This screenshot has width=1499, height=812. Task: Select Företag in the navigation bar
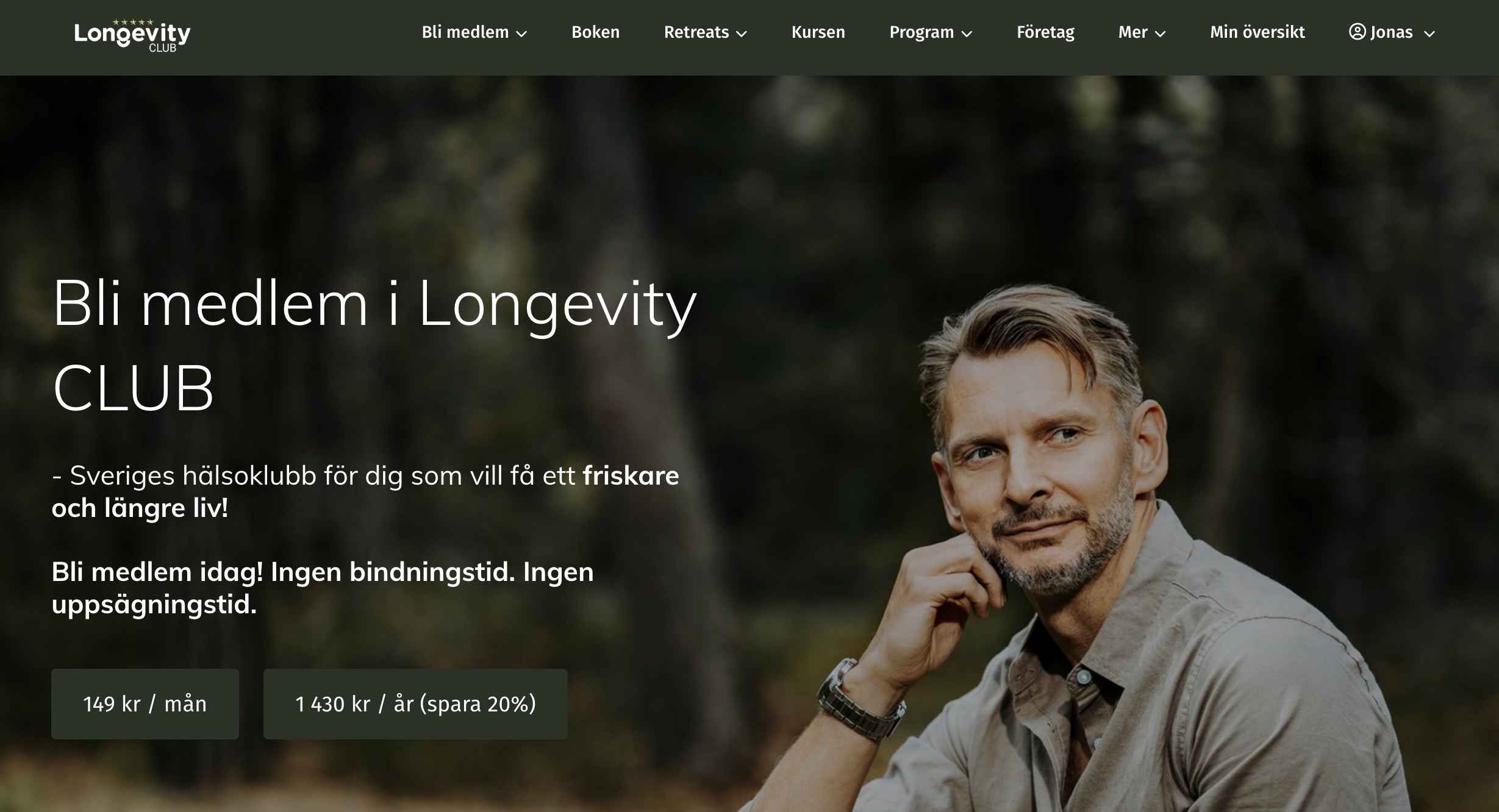point(1045,32)
